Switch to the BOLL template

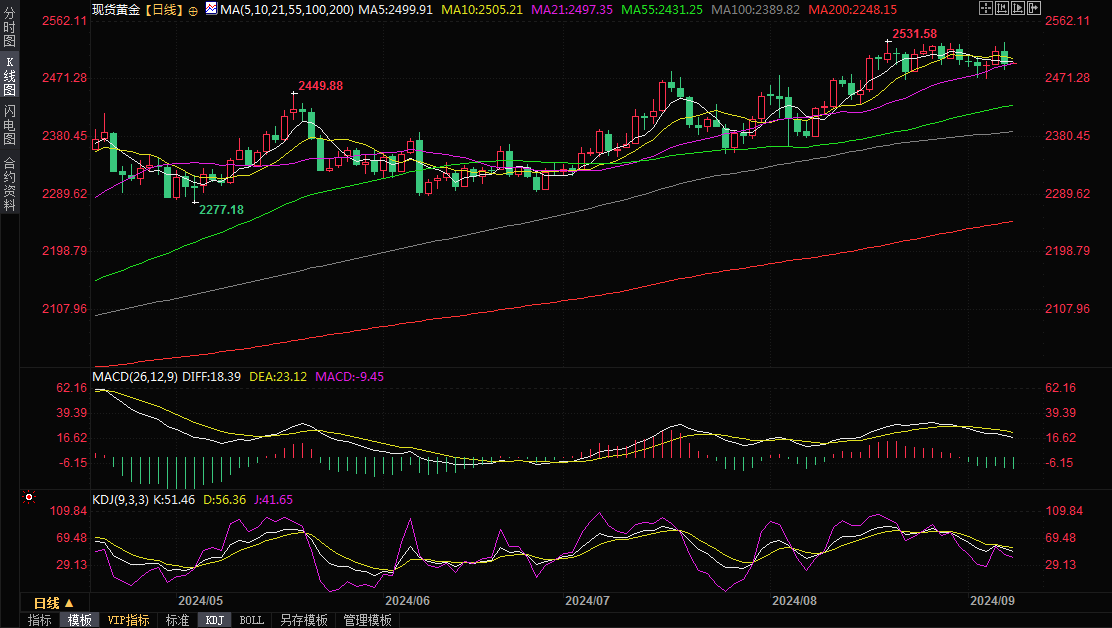coord(252,620)
